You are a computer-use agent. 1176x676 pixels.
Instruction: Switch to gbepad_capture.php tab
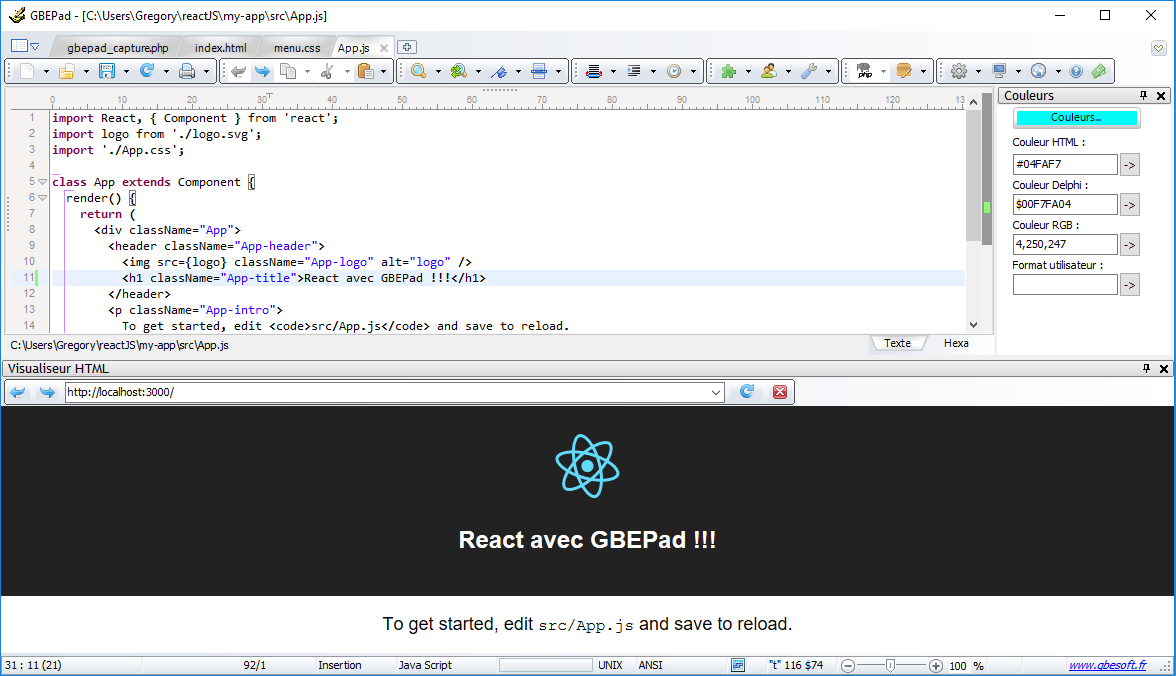point(118,48)
